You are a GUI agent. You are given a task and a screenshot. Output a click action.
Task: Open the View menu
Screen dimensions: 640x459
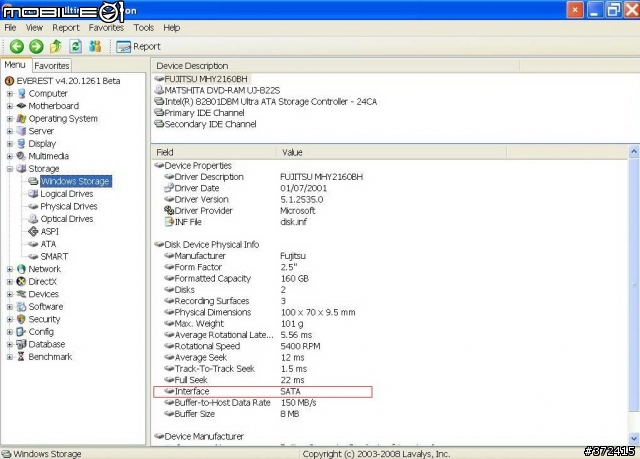click(x=34, y=27)
